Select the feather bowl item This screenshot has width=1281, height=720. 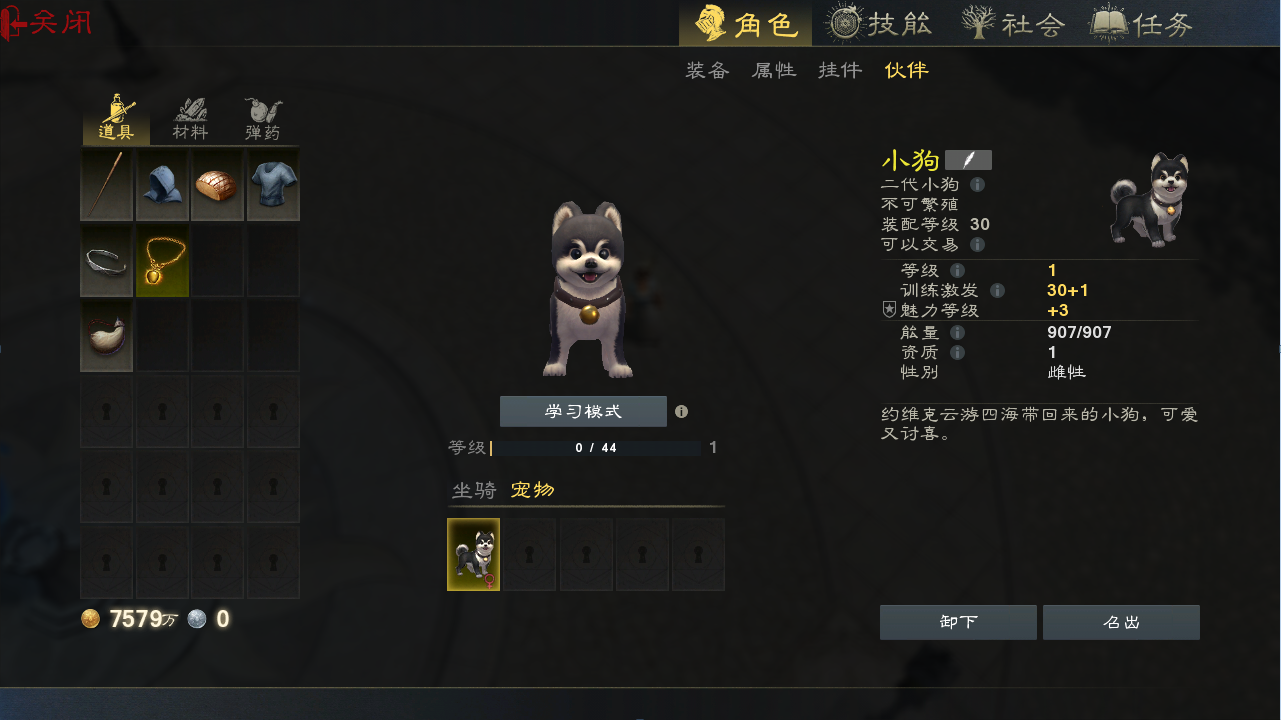[106, 336]
